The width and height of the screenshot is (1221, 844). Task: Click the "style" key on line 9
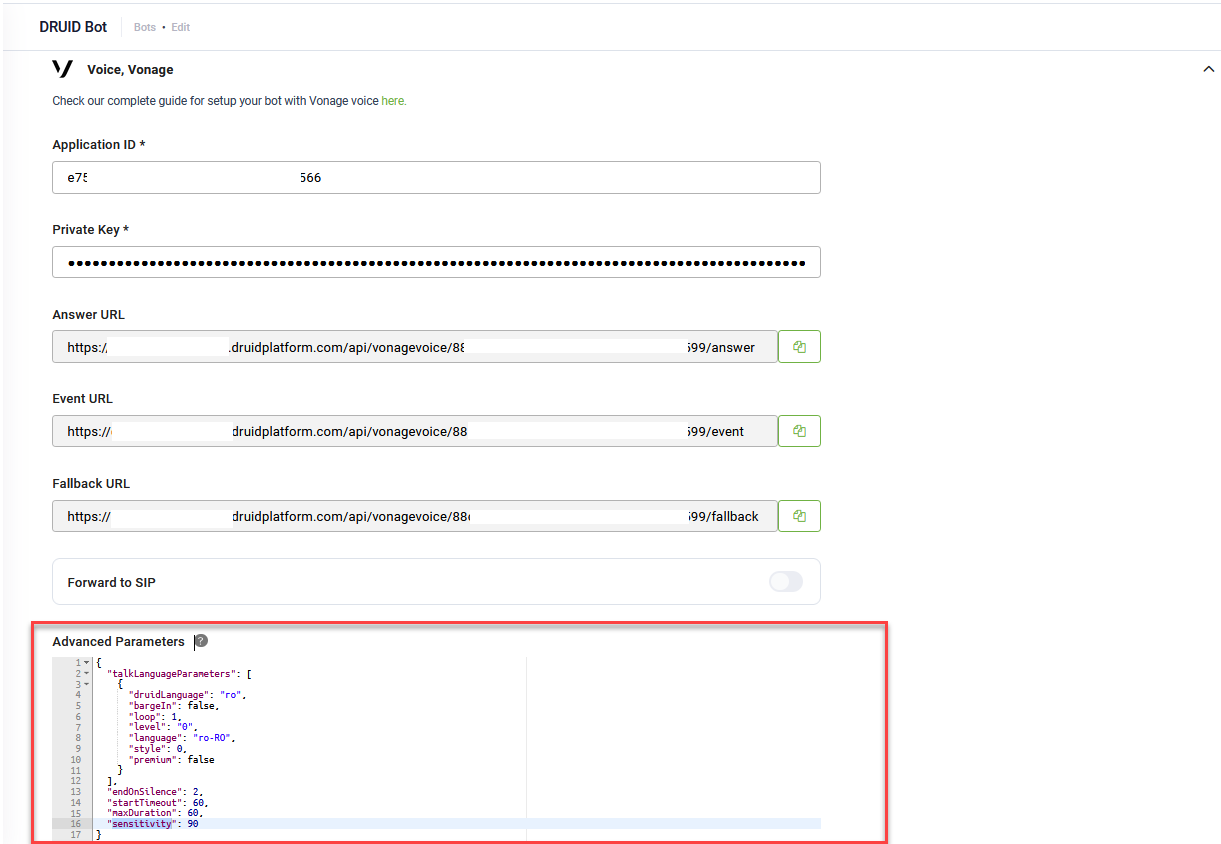coord(147,749)
